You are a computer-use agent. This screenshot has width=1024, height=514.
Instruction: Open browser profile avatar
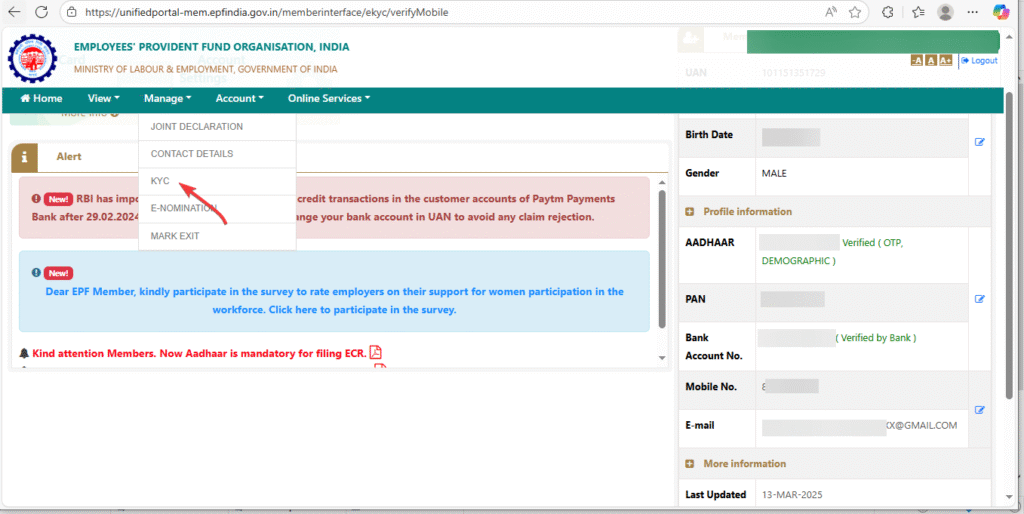tap(945, 12)
